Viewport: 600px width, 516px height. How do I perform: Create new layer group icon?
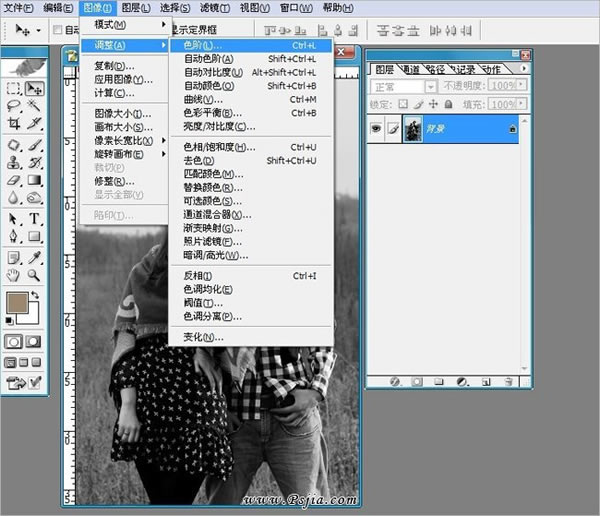pos(439,382)
